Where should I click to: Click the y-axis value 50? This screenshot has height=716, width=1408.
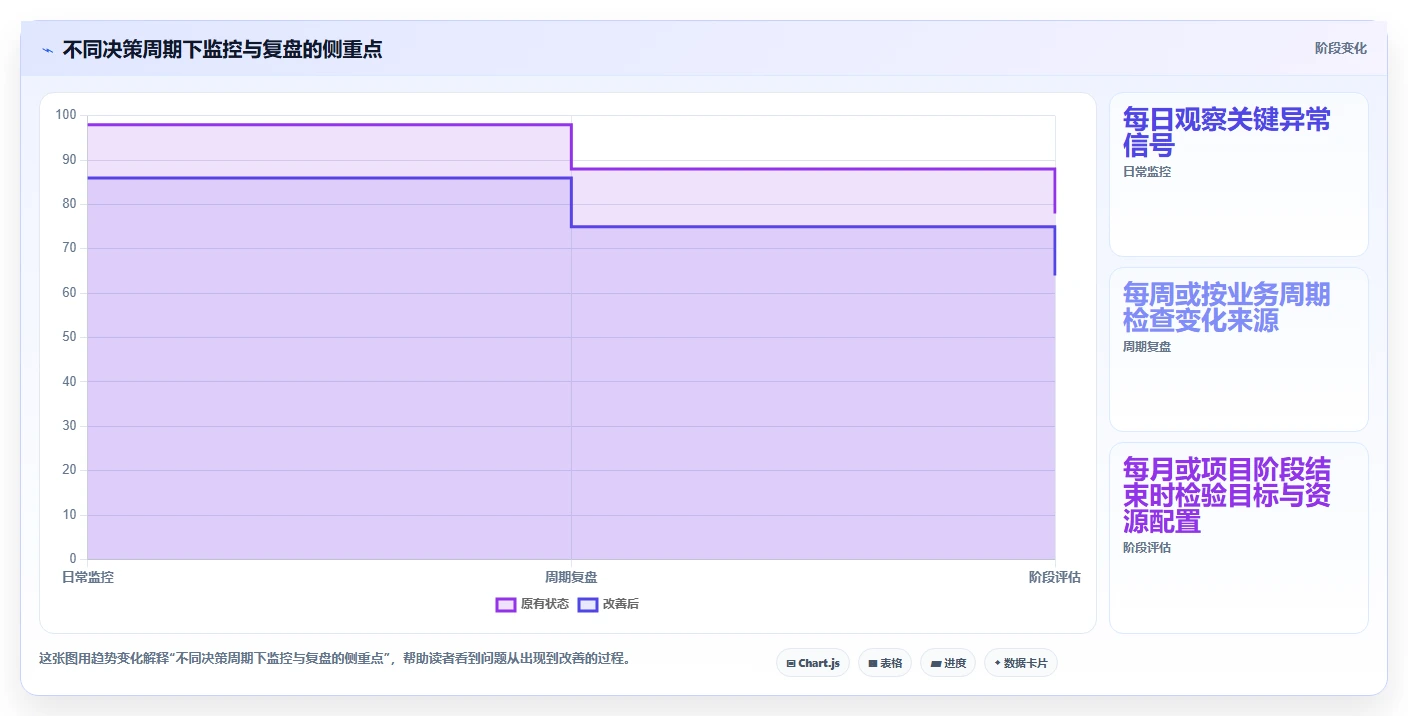pos(69,337)
